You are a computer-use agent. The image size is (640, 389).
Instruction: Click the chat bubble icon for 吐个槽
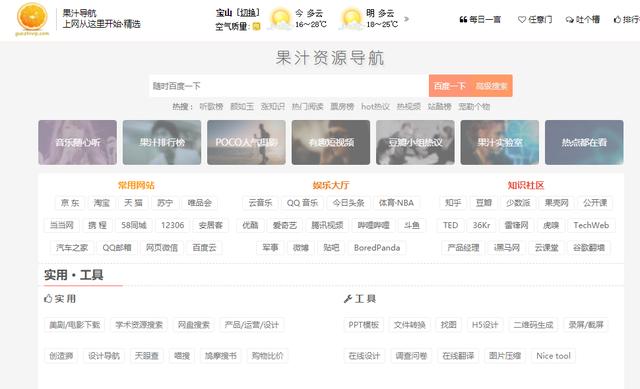pos(569,19)
